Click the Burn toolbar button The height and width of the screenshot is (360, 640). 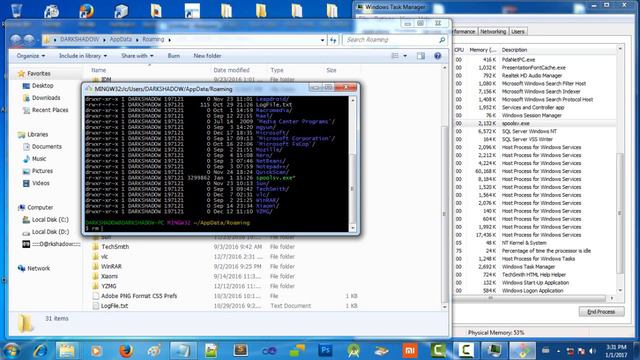click(x=173, y=56)
